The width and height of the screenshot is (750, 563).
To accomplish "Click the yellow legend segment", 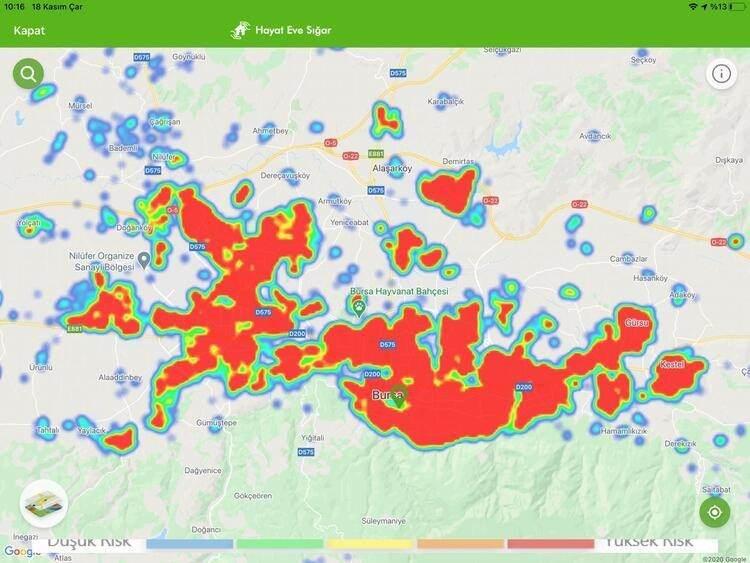I will tap(370, 544).
